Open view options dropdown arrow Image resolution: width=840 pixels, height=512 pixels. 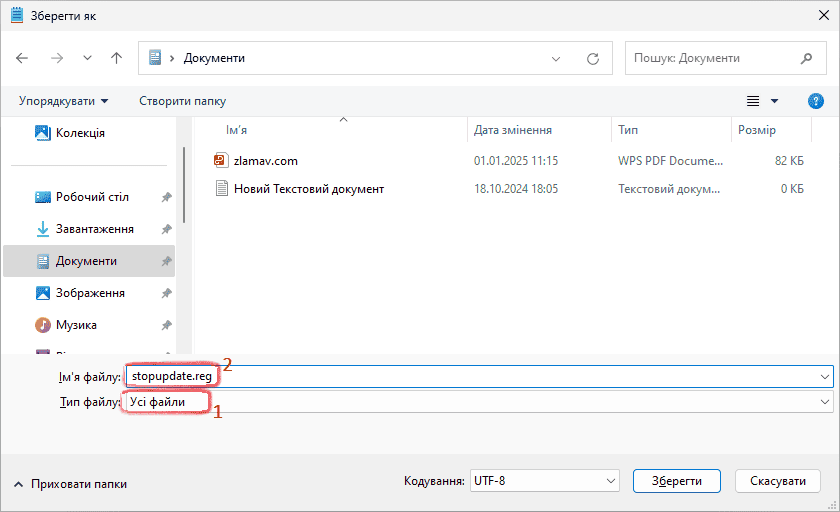774,101
